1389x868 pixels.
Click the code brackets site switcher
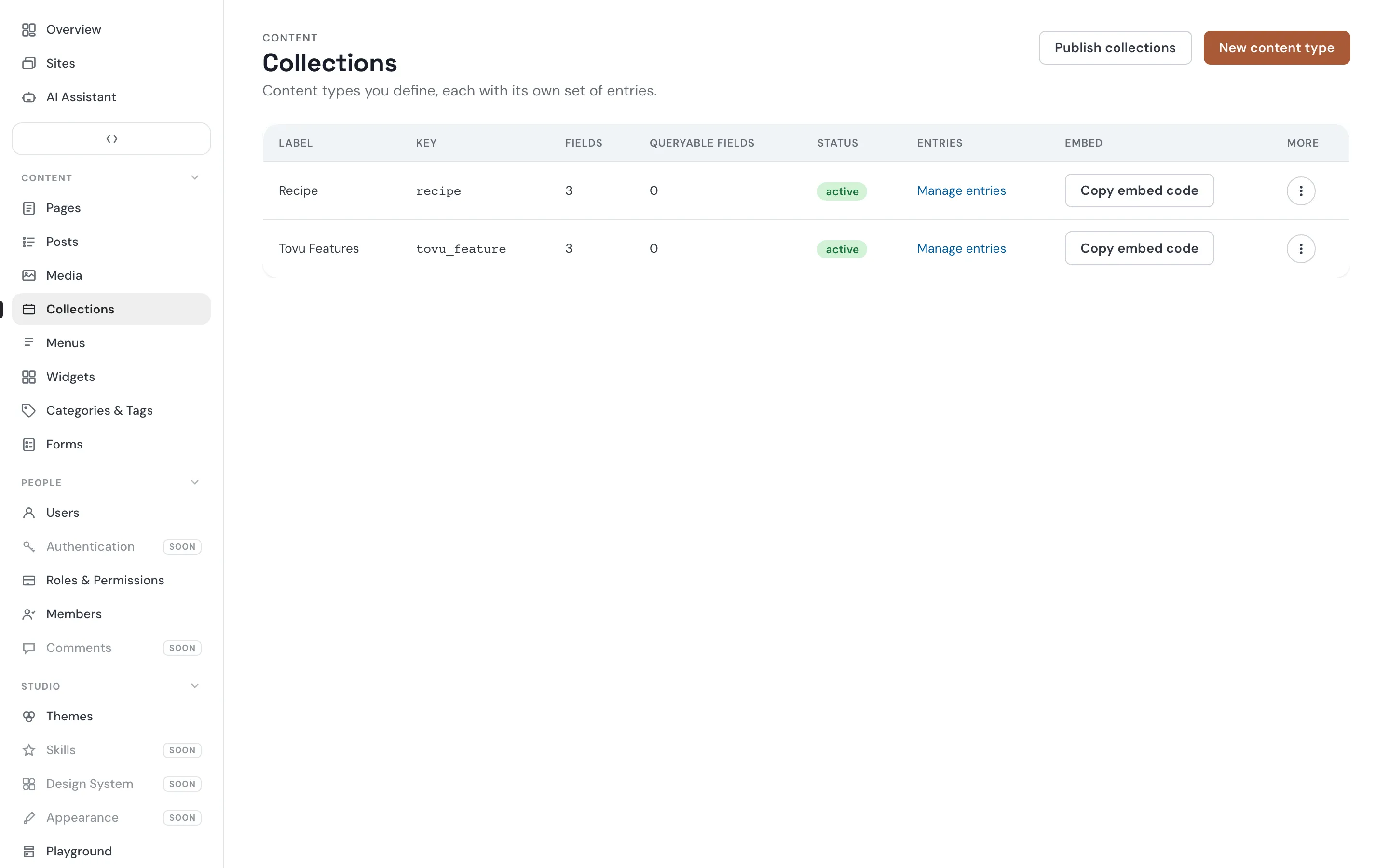tap(111, 139)
